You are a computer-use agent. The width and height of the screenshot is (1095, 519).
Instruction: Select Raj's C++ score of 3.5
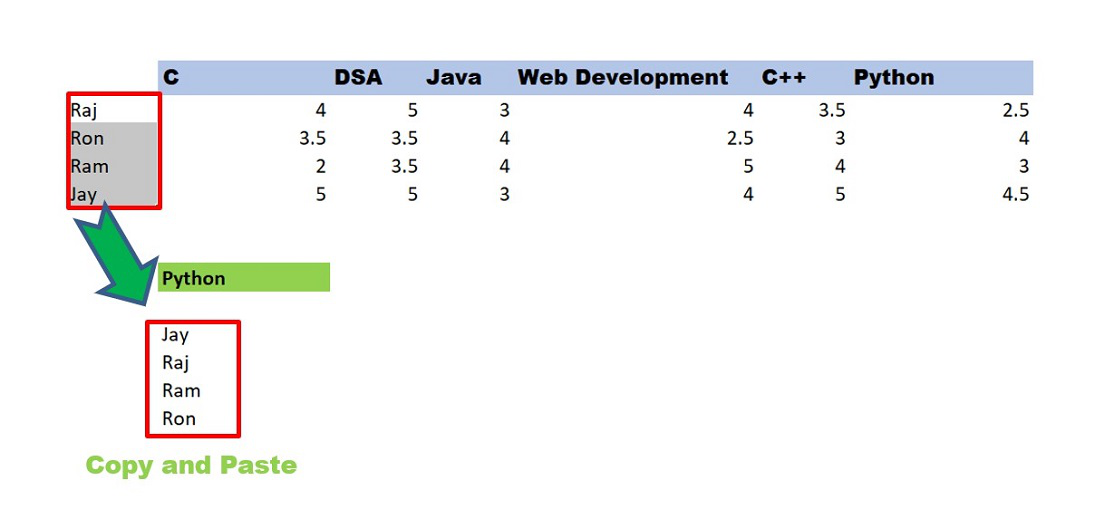point(831,110)
